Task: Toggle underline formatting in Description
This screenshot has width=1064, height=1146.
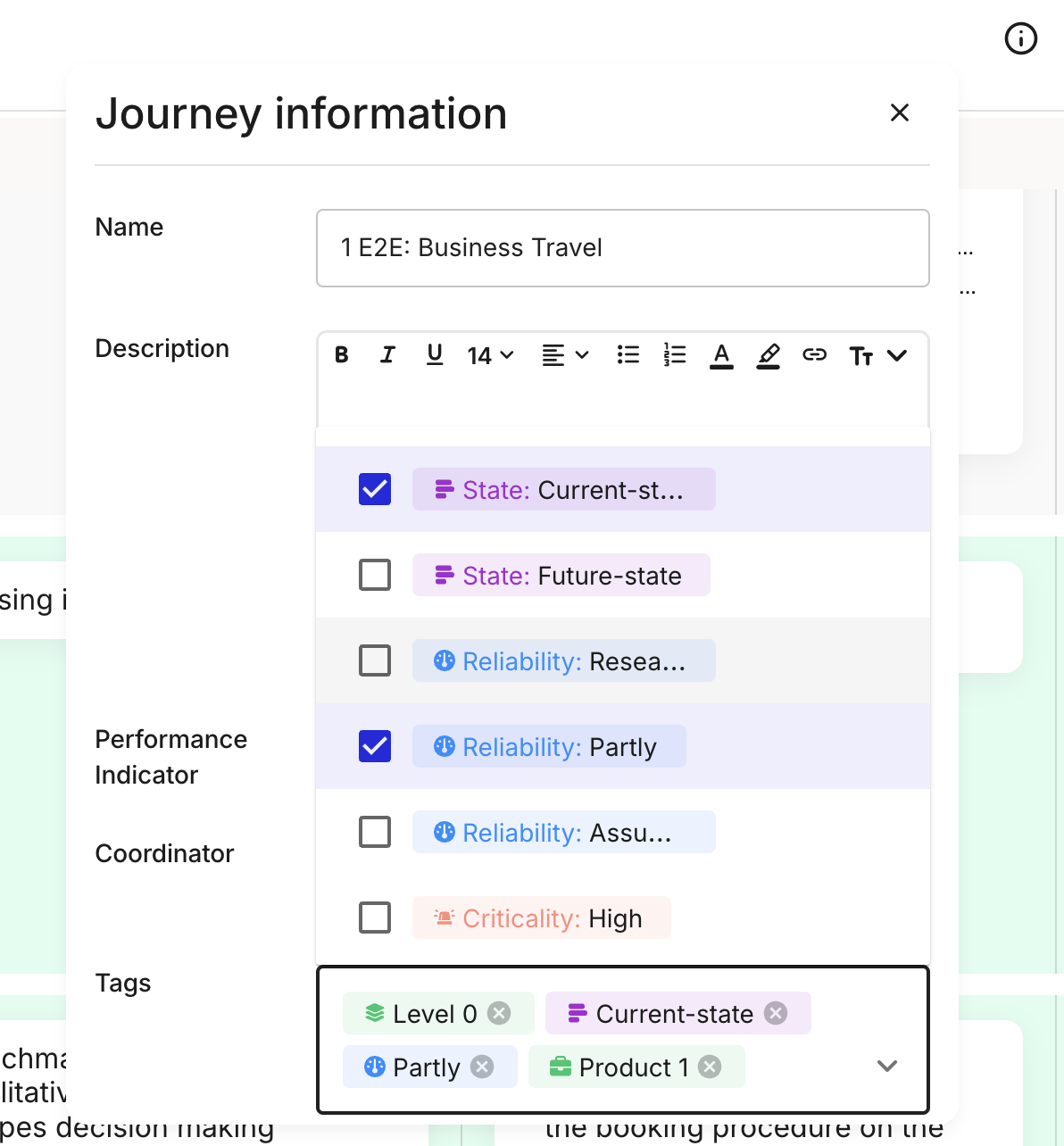Action: [x=435, y=355]
